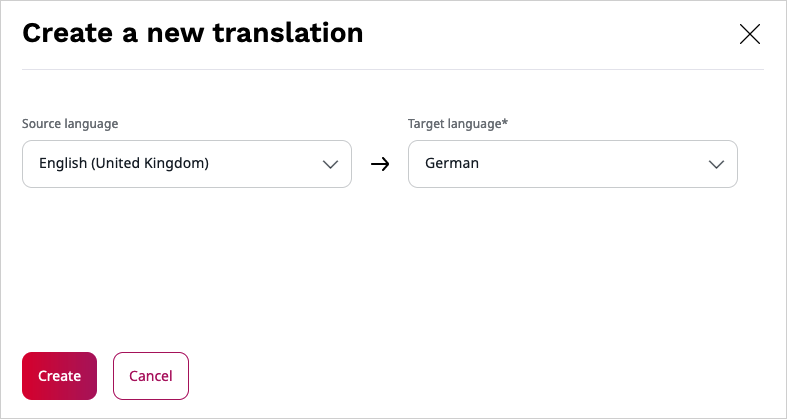Click the Target language label
Screen dimensions: 787x419
(455, 124)
